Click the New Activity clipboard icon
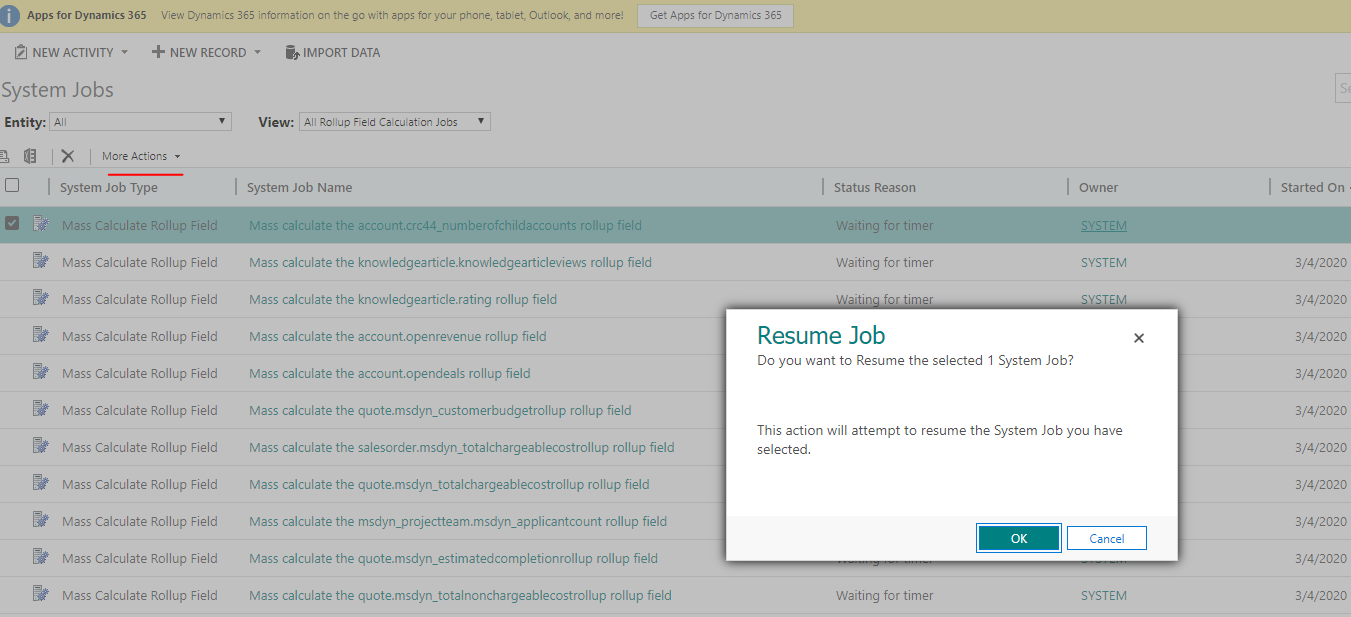 pyautogui.click(x=20, y=52)
